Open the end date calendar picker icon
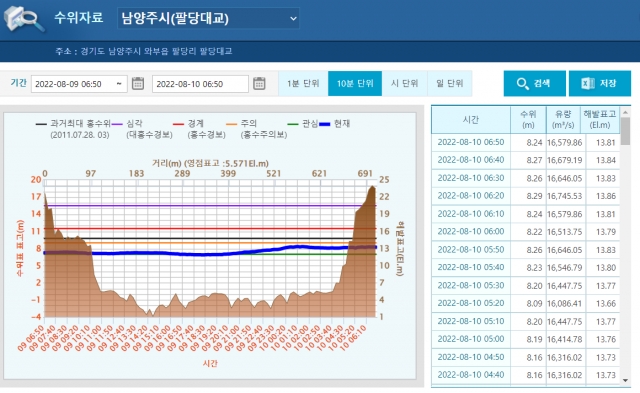The height and width of the screenshot is (393, 640). (x=259, y=84)
